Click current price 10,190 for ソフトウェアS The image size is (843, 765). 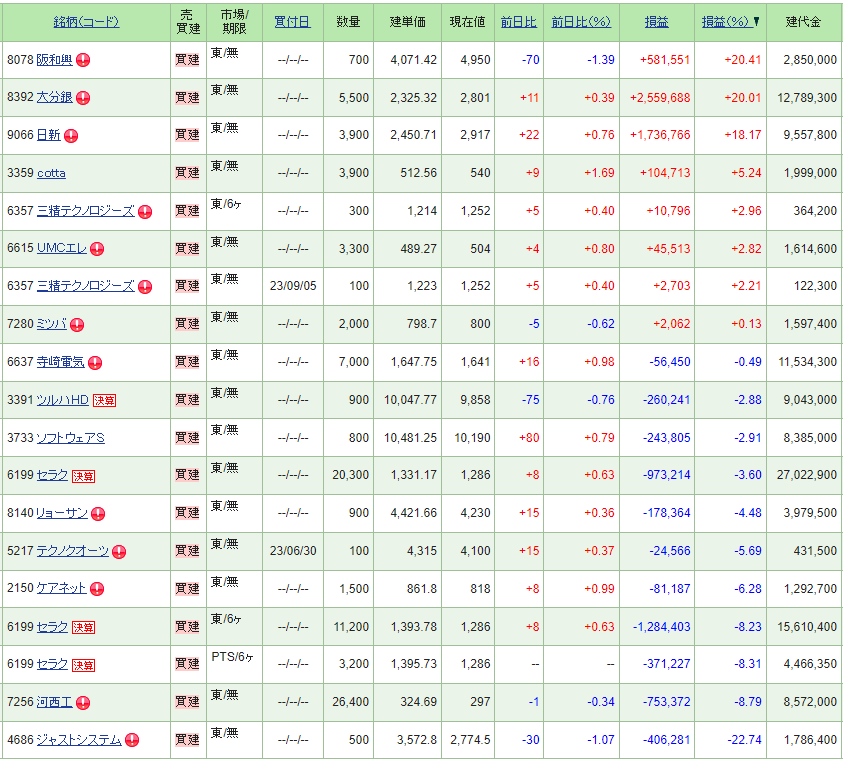tap(472, 438)
